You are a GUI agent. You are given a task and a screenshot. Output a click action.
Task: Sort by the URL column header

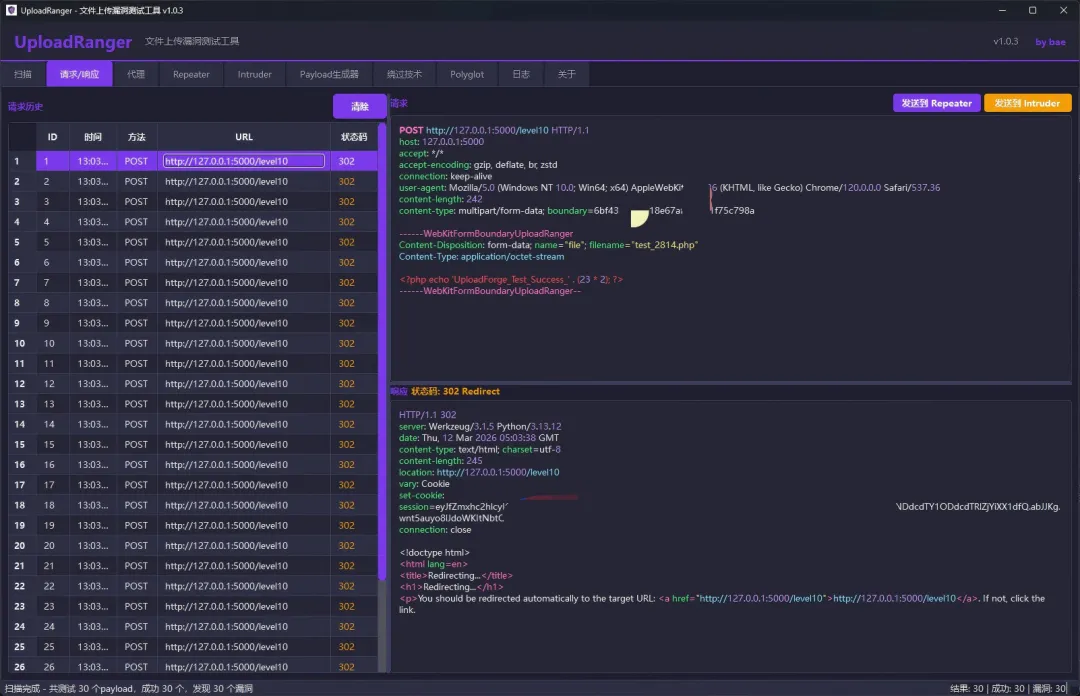point(244,137)
